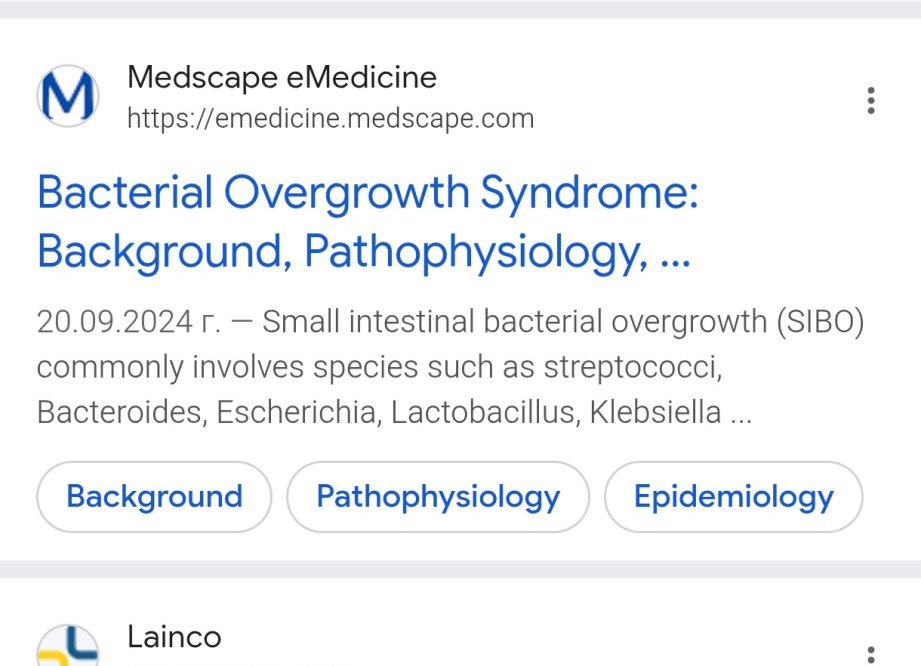The image size is (921, 666).
Task: Open the three-dot menu beside Lainco
Action: 871,654
